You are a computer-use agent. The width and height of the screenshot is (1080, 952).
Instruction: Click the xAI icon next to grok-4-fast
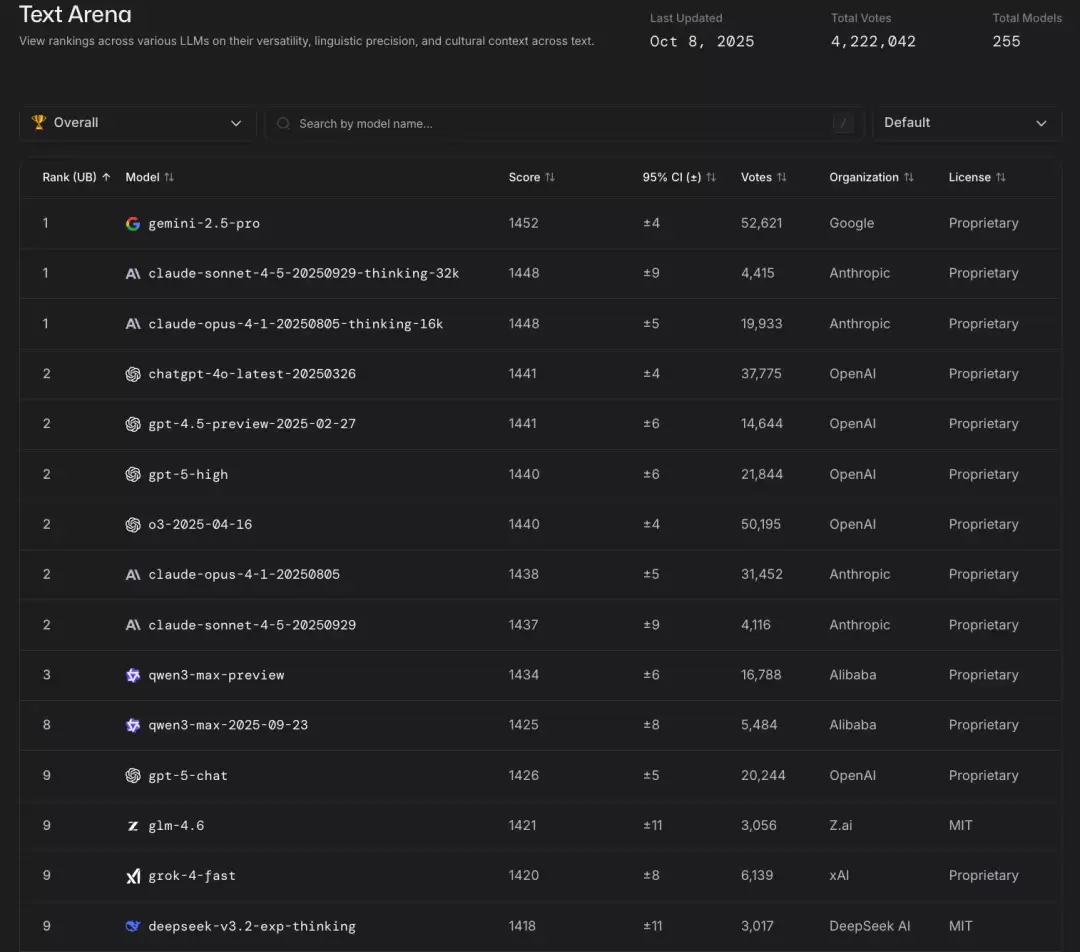(133, 875)
